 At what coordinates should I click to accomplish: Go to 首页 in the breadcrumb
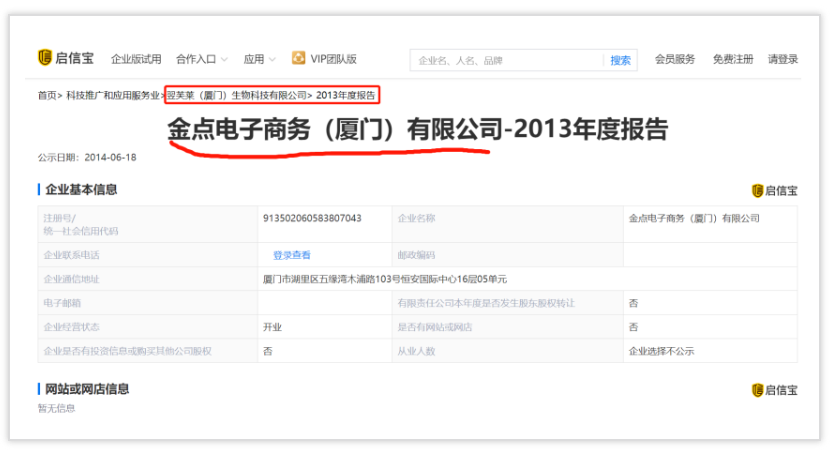click(47, 95)
